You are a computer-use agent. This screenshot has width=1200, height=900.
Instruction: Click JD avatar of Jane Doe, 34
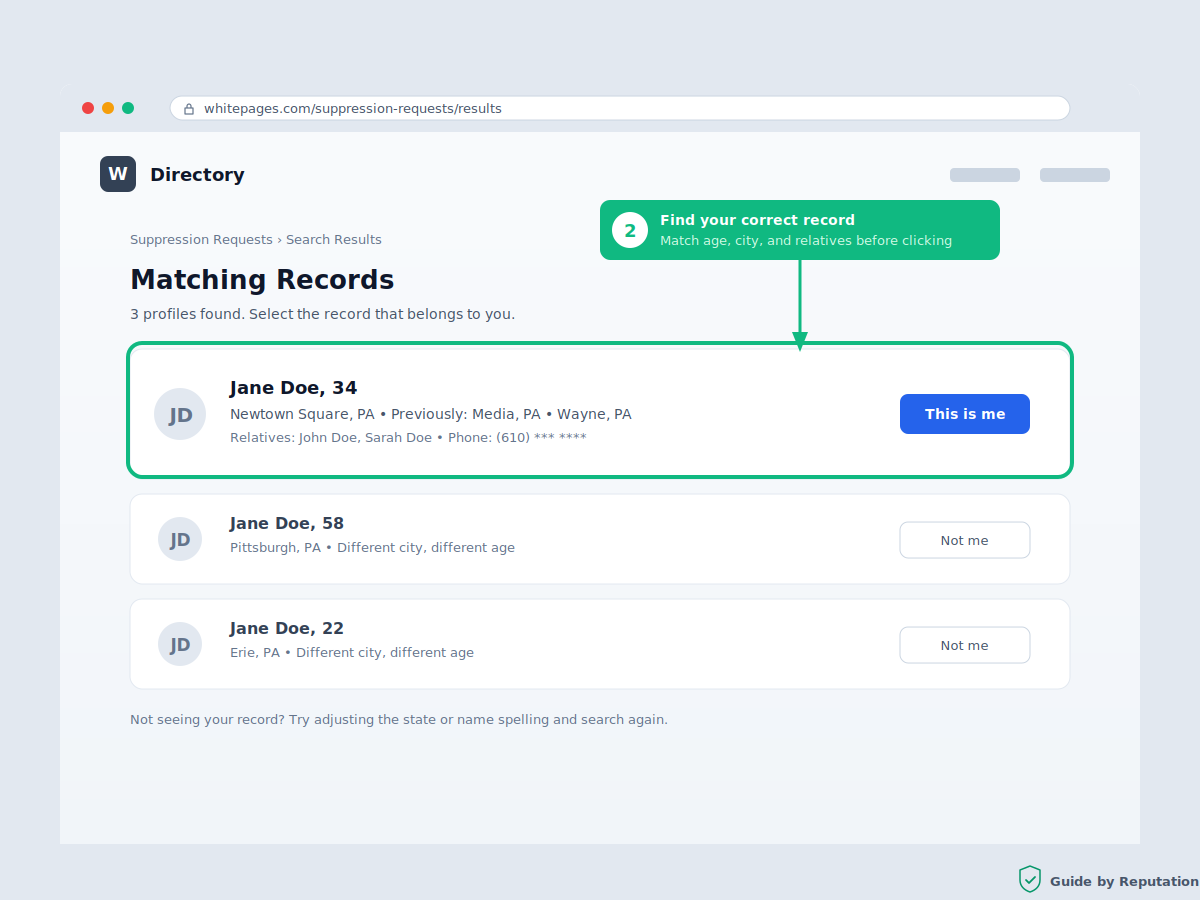pos(180,414)
